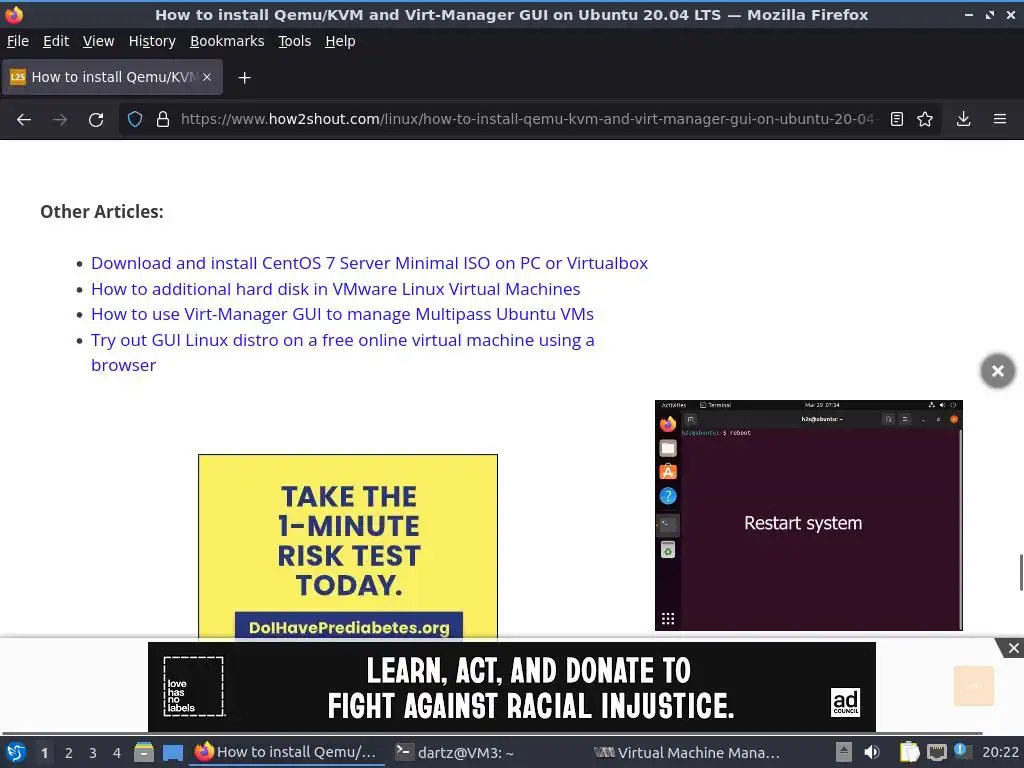Open Virt-Manager GUI Multipass Ubuntu VMs link
The width and height of the screenshot is (1024, 768).
pyautogui.click(x=342, y=314)
